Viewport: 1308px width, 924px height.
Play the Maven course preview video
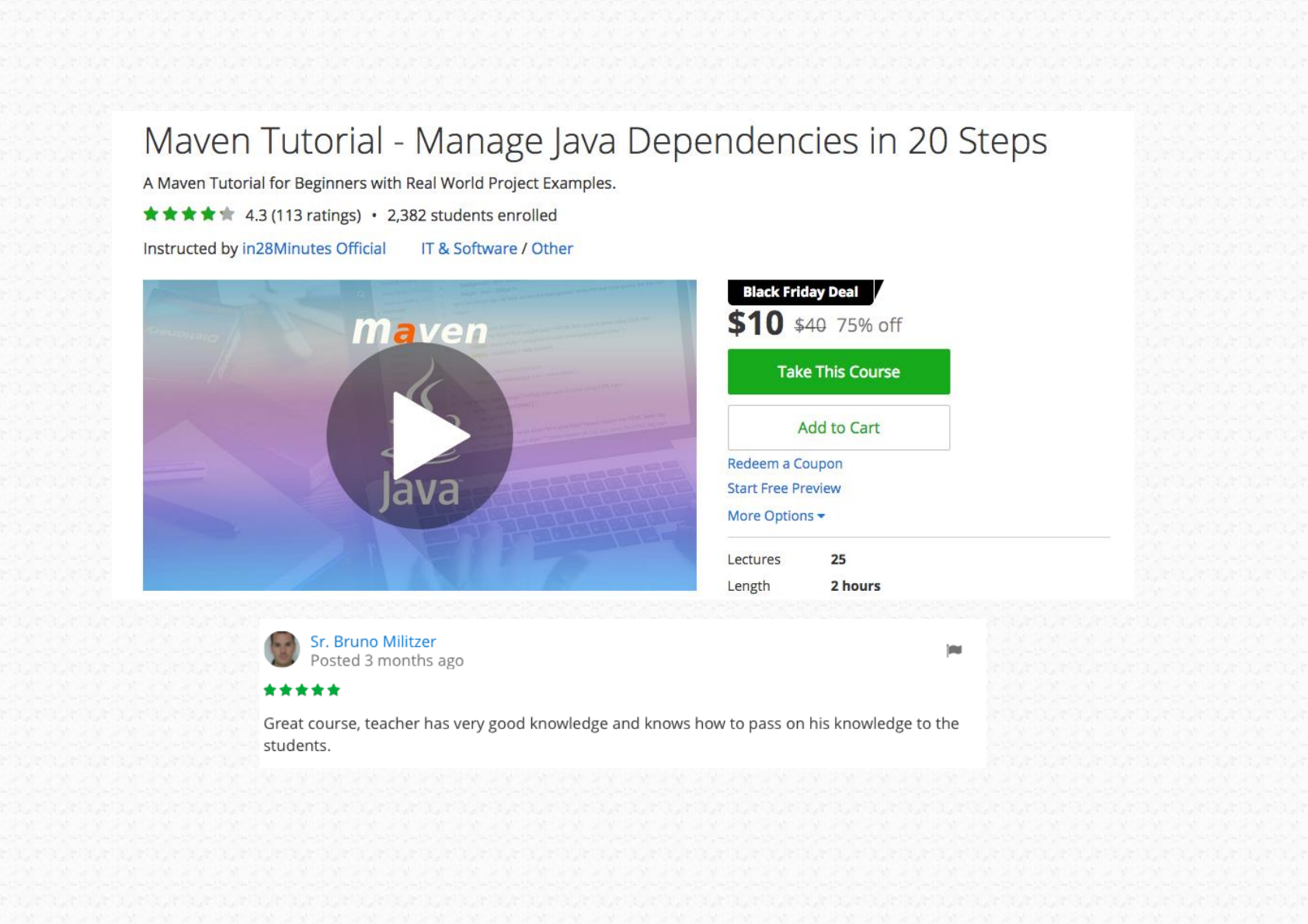(419, 436)
